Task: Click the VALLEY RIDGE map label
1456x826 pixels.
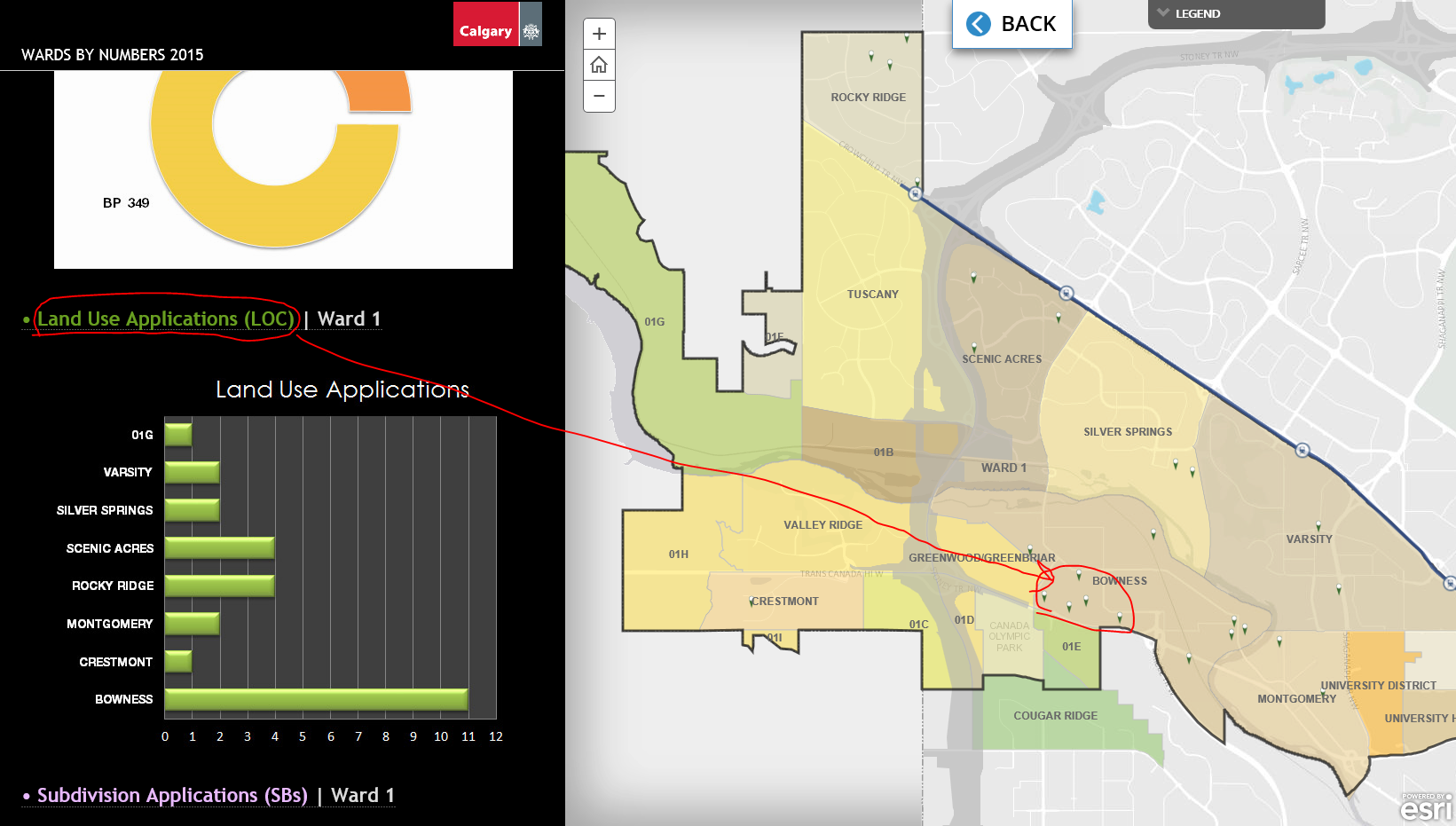Action: (x=823, y=525)
